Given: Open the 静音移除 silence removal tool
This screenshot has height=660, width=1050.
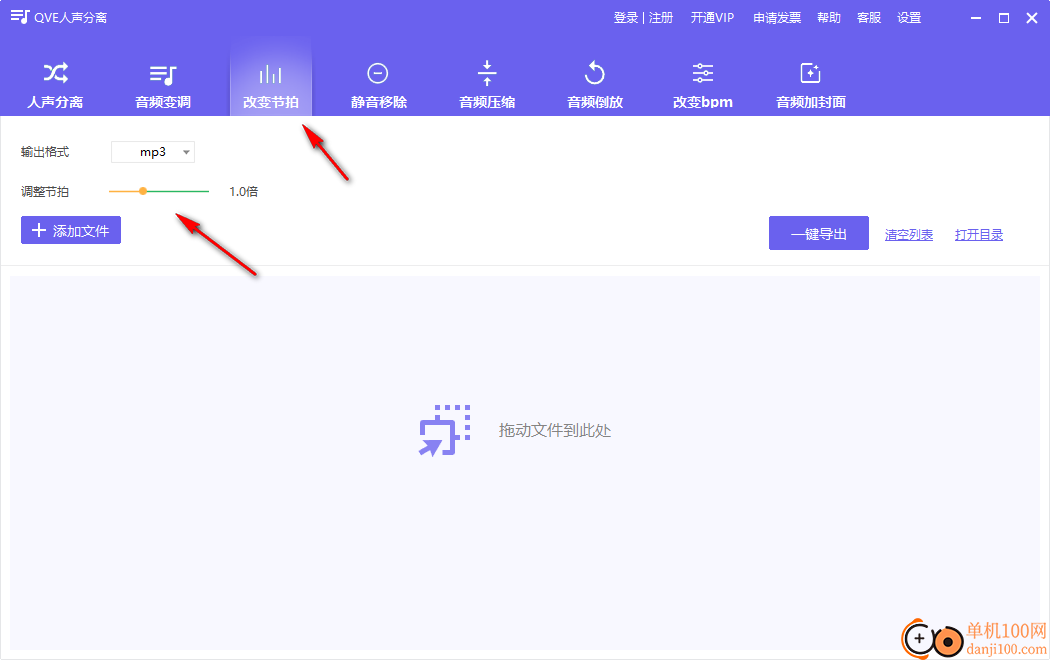Looking at the screenshot, I should click(378, 85).
